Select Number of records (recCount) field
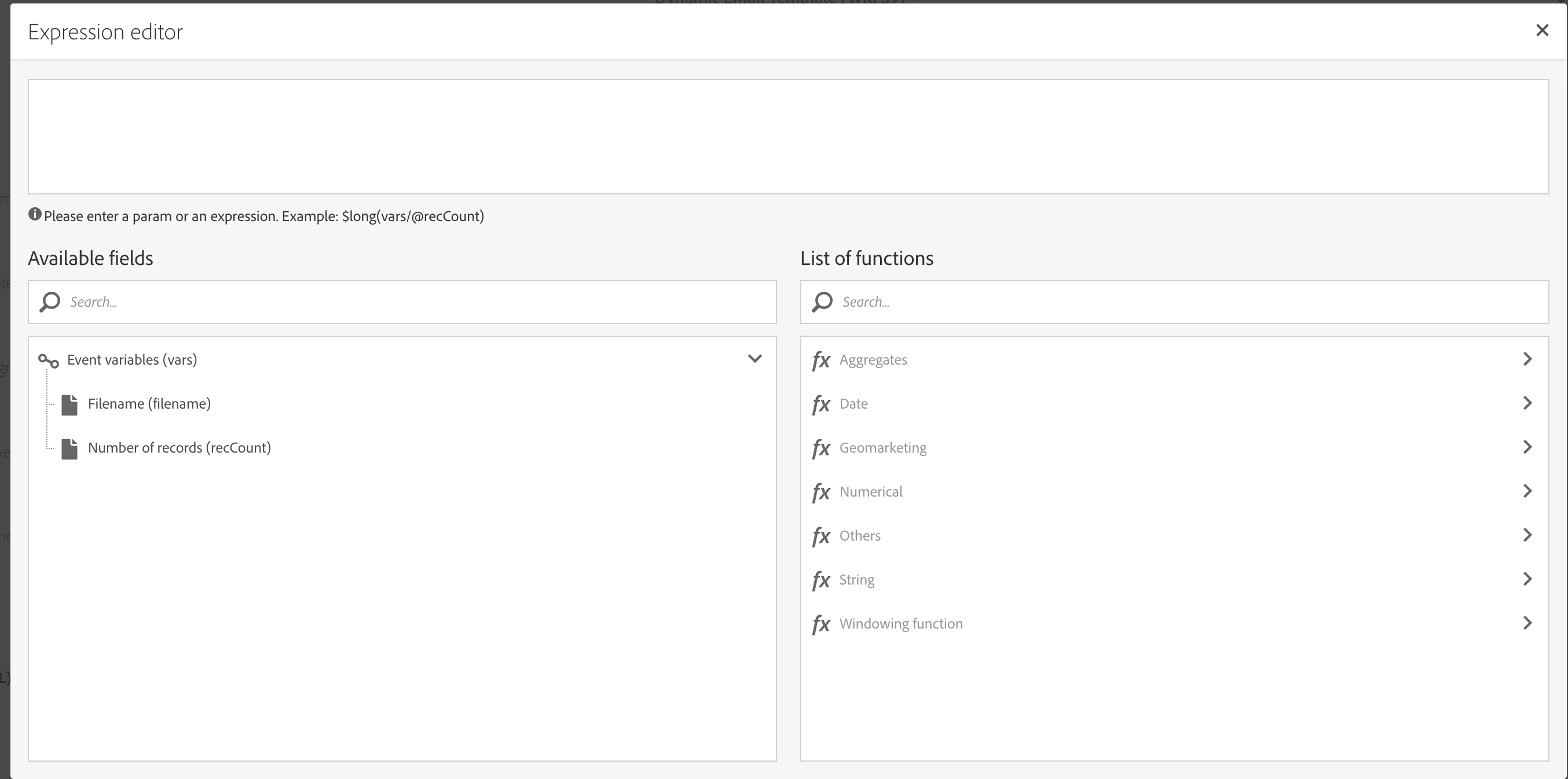1568x779 pixels. (179, 448)
